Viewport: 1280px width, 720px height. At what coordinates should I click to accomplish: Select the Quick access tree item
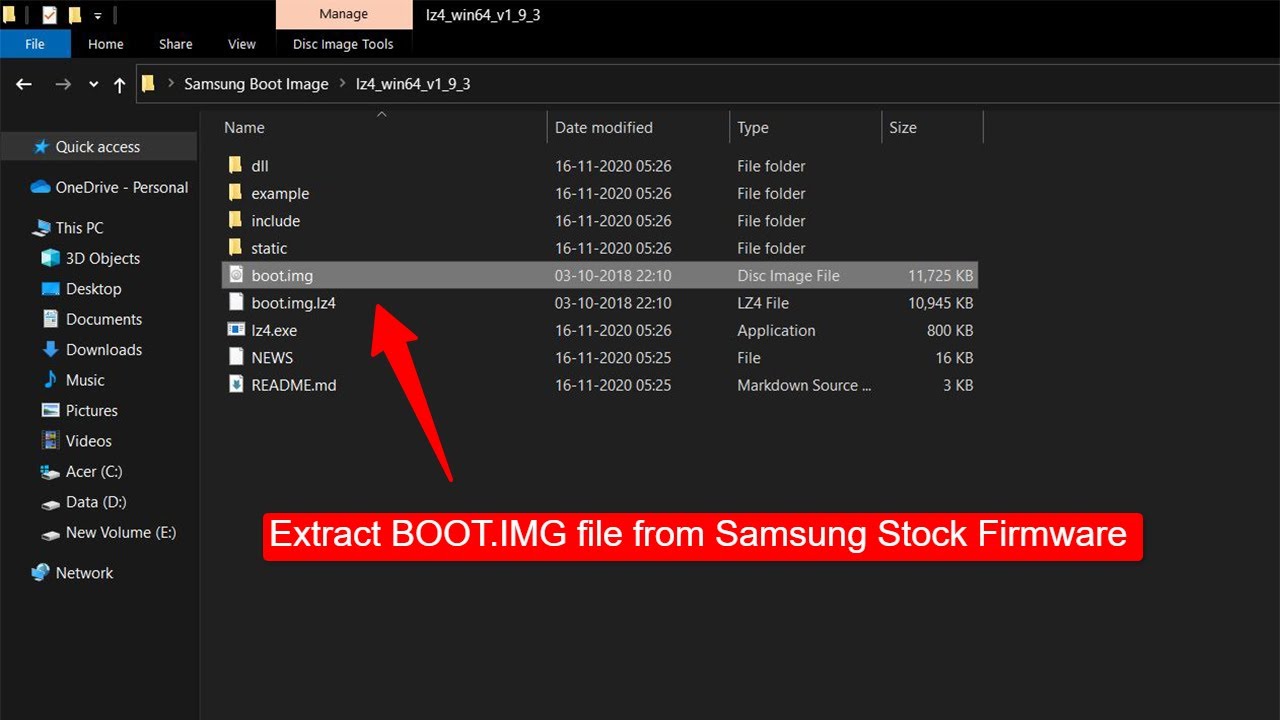point(98,147)
